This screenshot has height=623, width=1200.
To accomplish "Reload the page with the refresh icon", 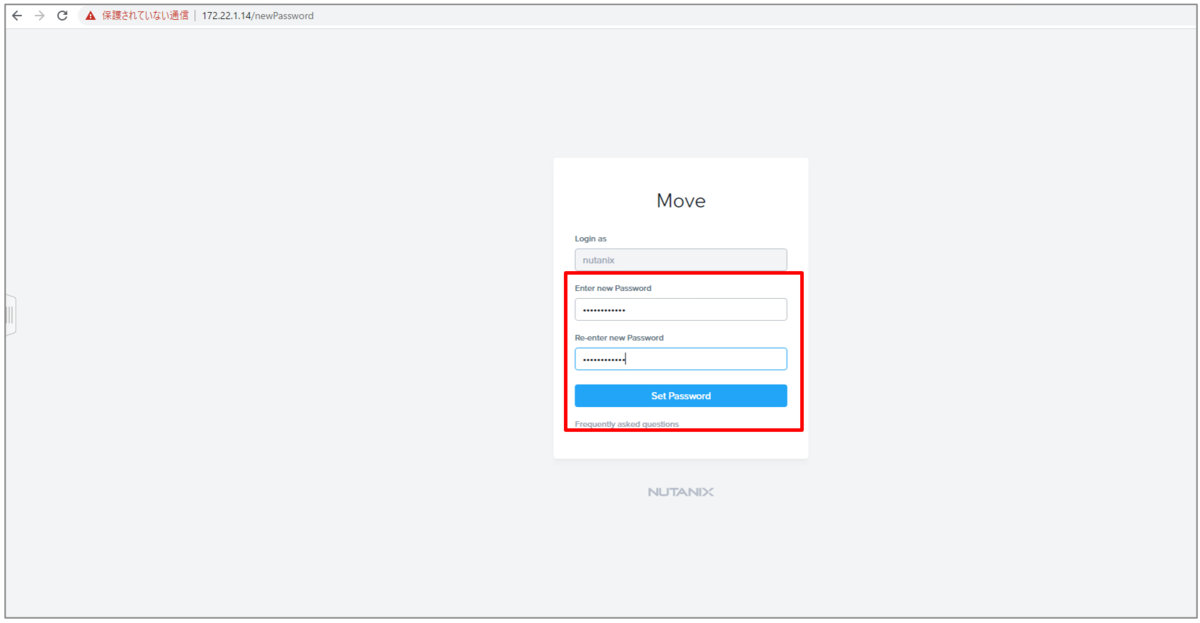I will (62, 16).
